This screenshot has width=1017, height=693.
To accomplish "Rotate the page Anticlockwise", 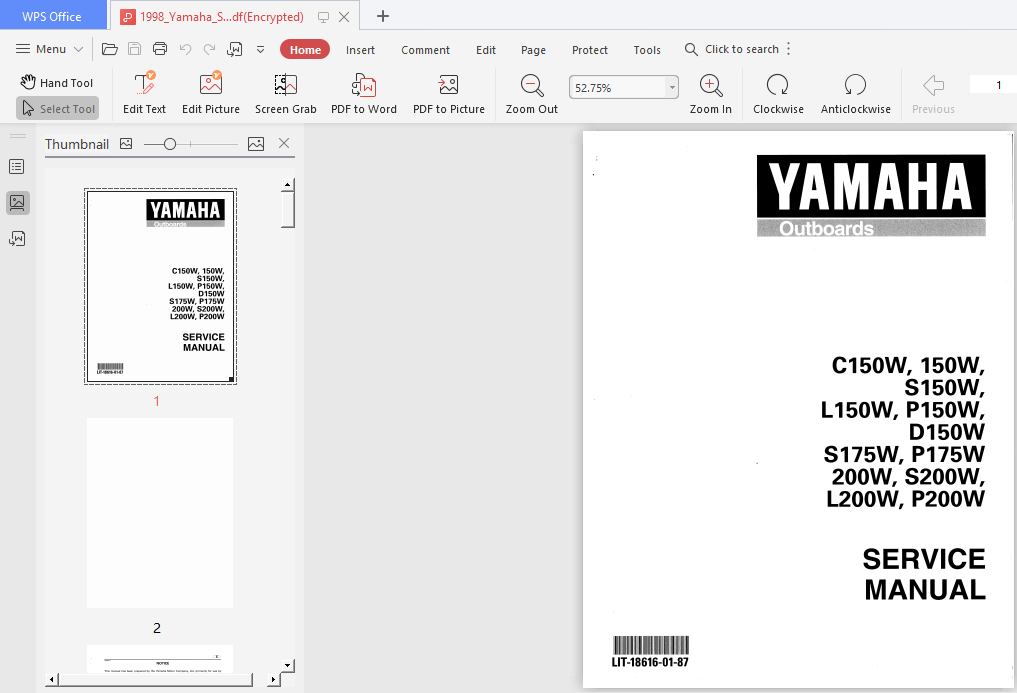I will pos(855,93).
